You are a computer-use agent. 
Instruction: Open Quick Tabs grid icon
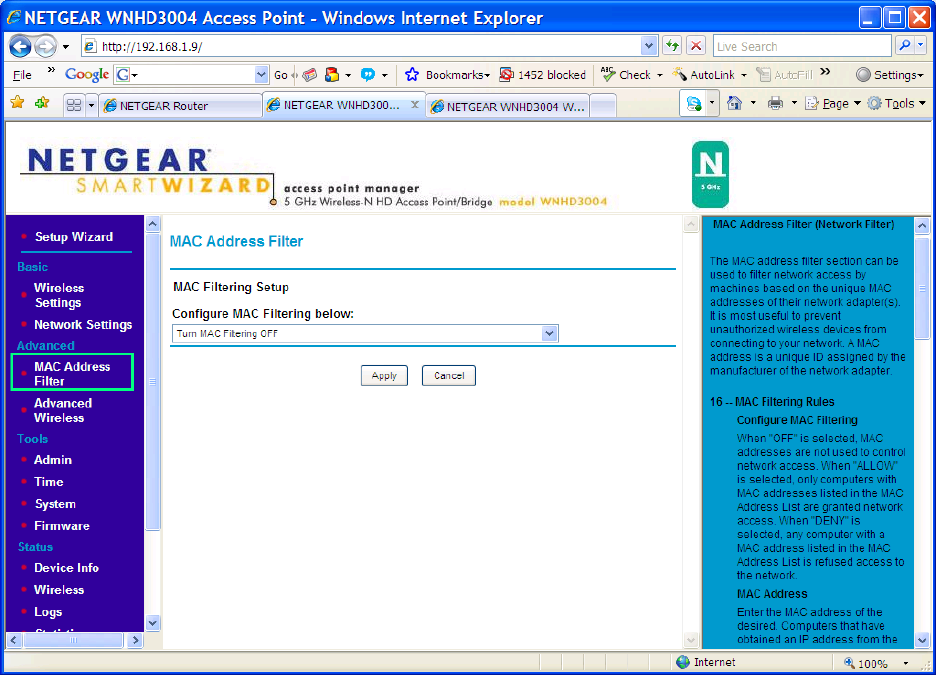click(73, 106)
